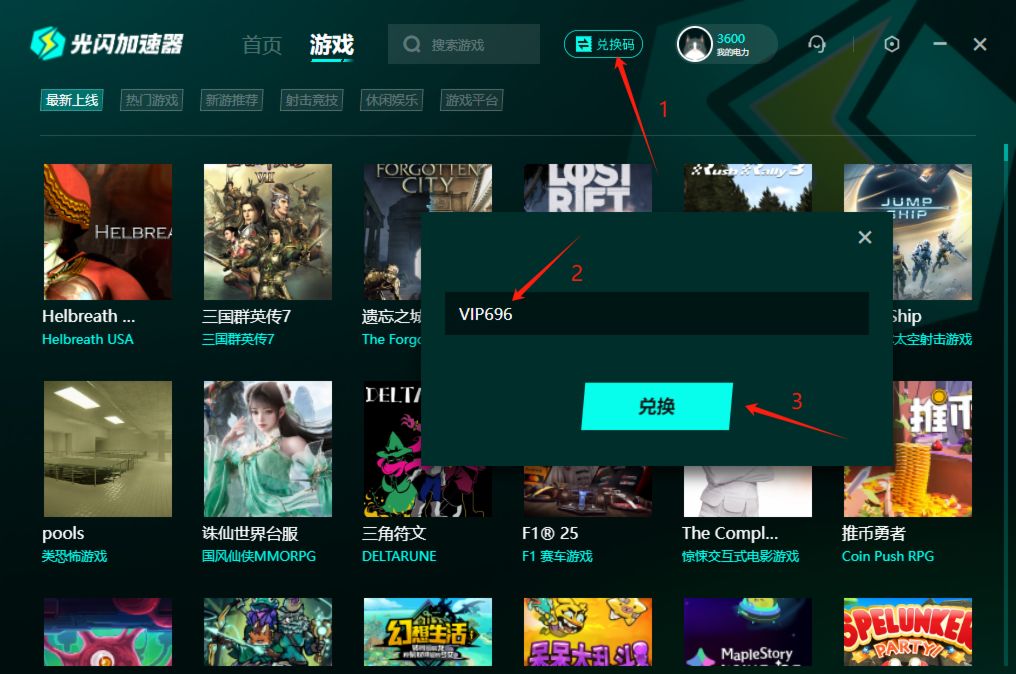
Task: Click the "Coin Push RPG" subtitle
Action: 888,556
